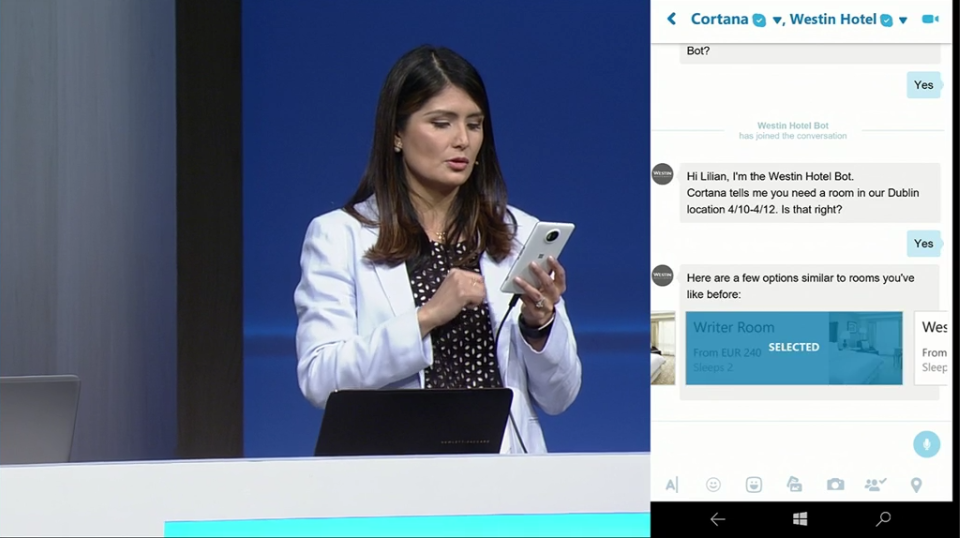Go back using the chat header arrow
Screen dimensions: 960x539
click(672, 19)
